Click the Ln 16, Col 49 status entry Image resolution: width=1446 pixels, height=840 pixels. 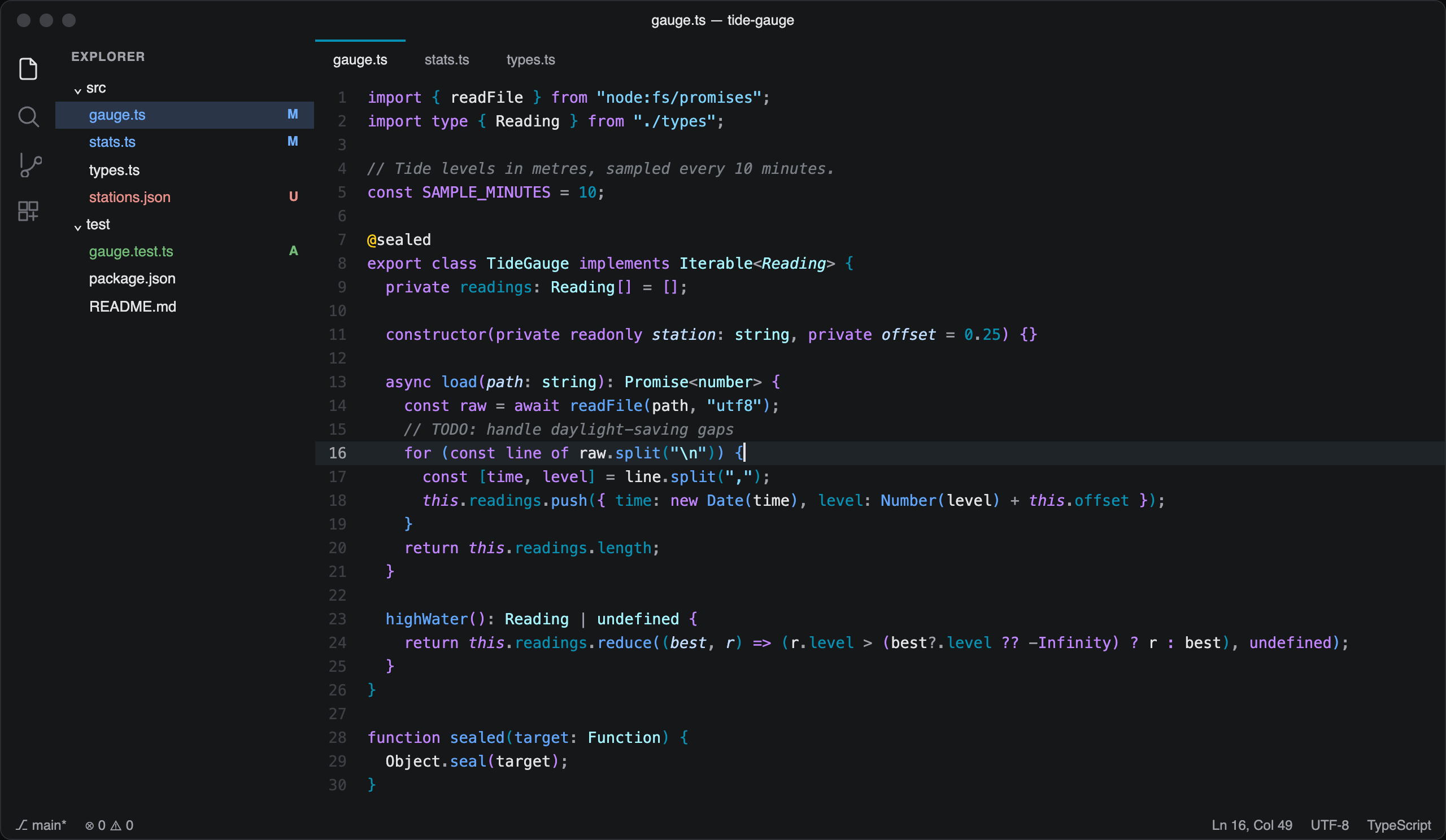pos(1252,825)
